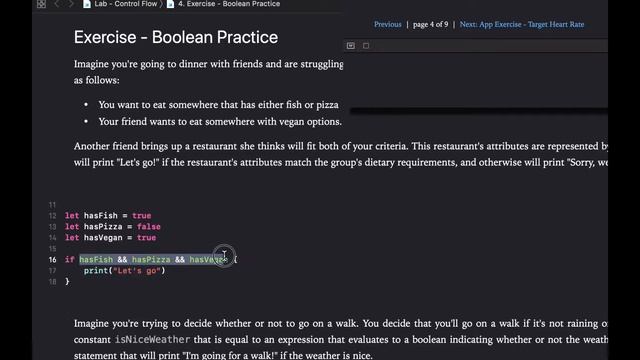The image size is (640, 360).
Task: Click hasPizza in the if condition
Action: tap(151, 260)
